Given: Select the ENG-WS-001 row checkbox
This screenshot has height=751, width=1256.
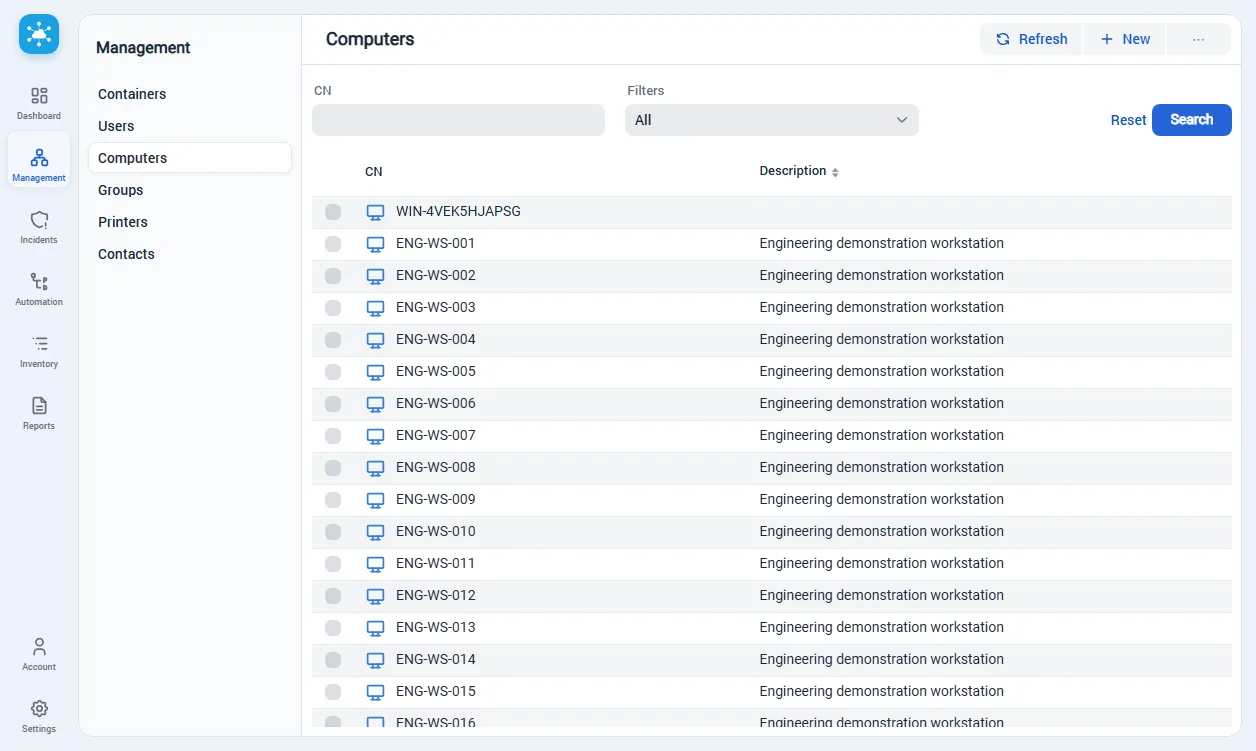Looking at the screenshot, I should pyautogui.click(x=333, y=244).
